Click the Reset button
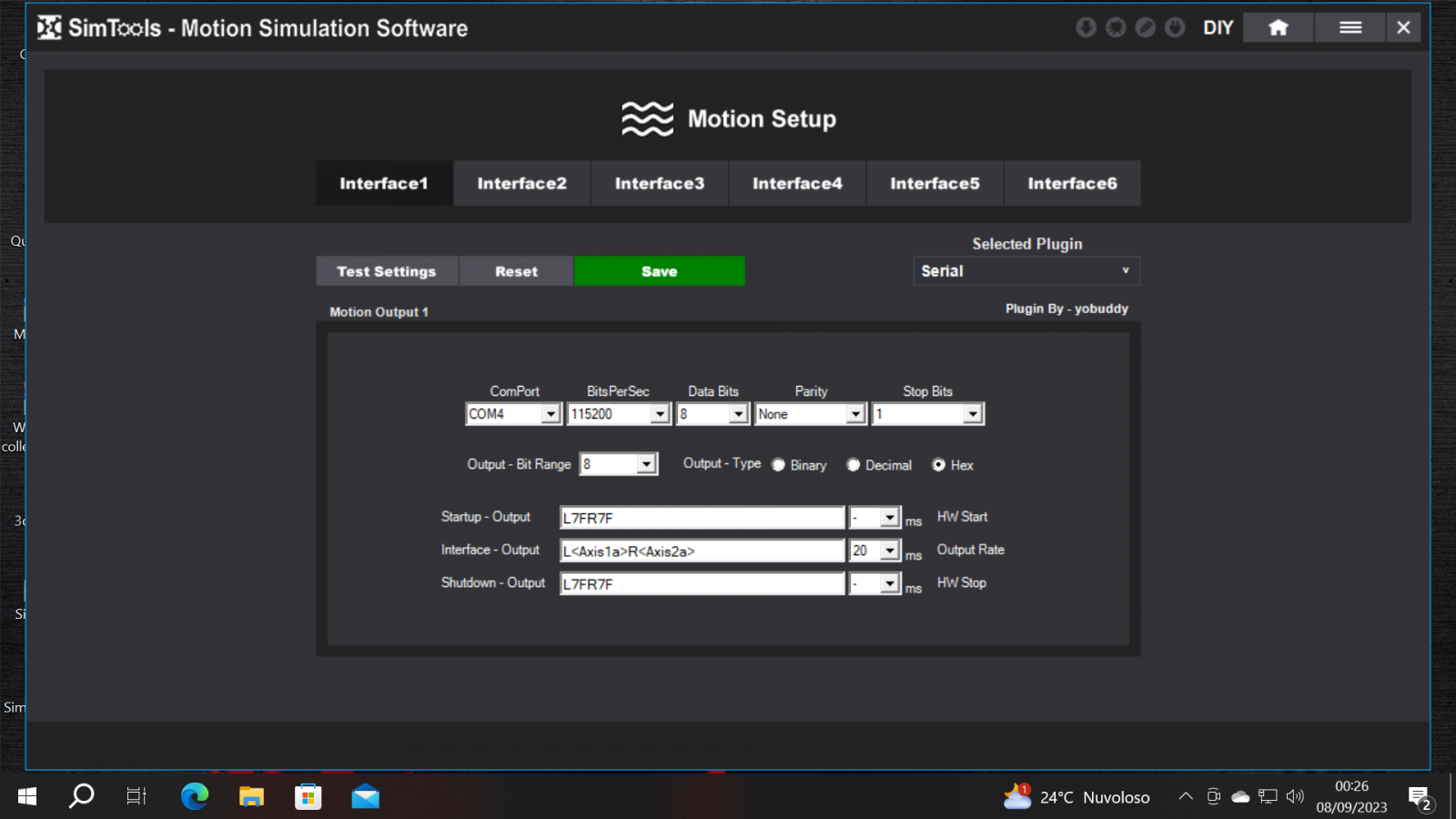 (517, 271)
